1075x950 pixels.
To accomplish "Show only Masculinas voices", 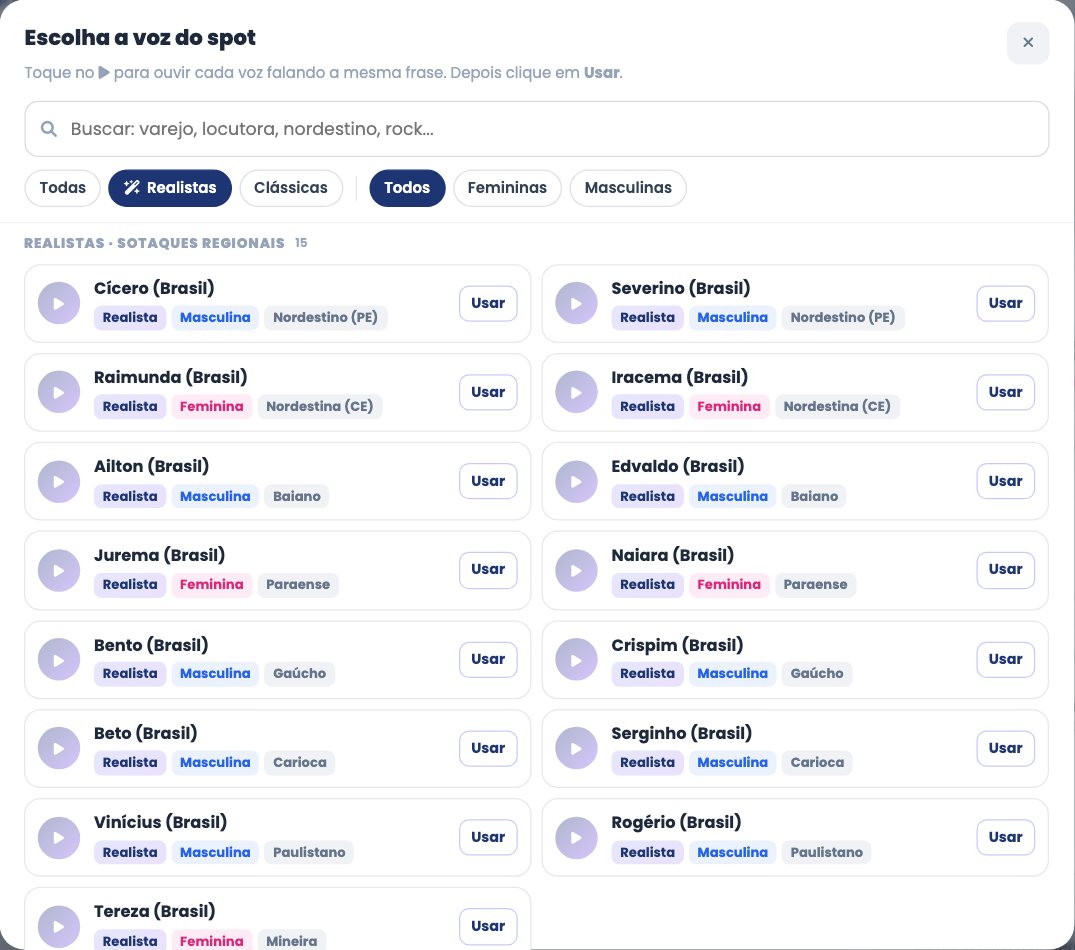I will tap(628, 188).
